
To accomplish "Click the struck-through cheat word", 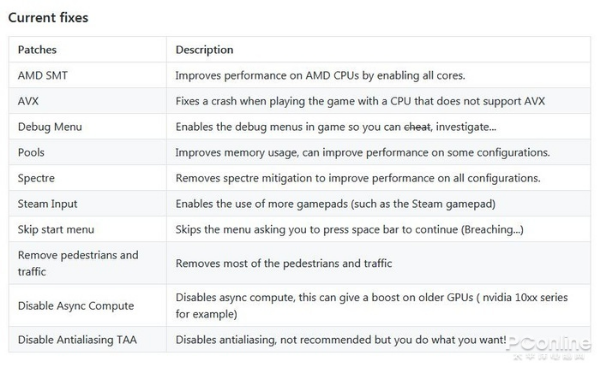I will click(x=417, y=127).
